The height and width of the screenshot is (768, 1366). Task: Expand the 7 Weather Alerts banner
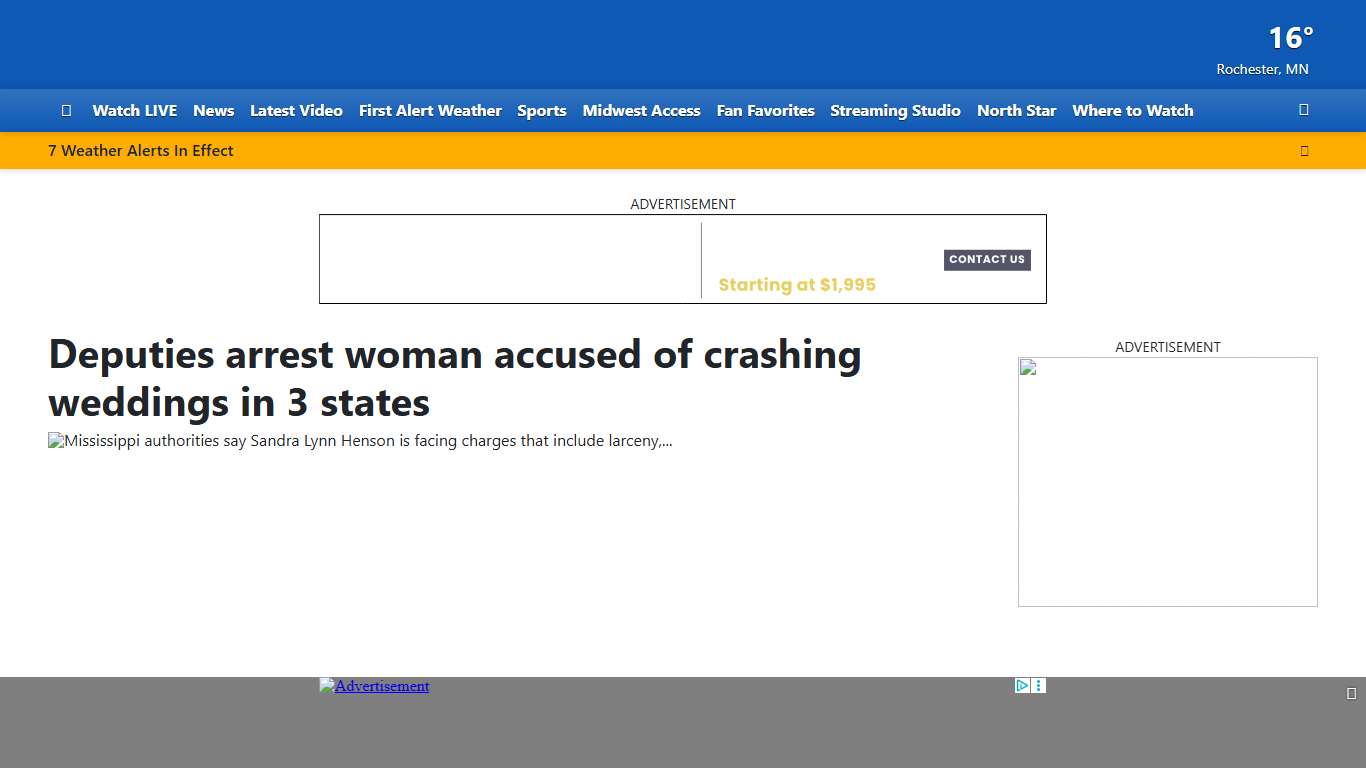click(140, 150)
